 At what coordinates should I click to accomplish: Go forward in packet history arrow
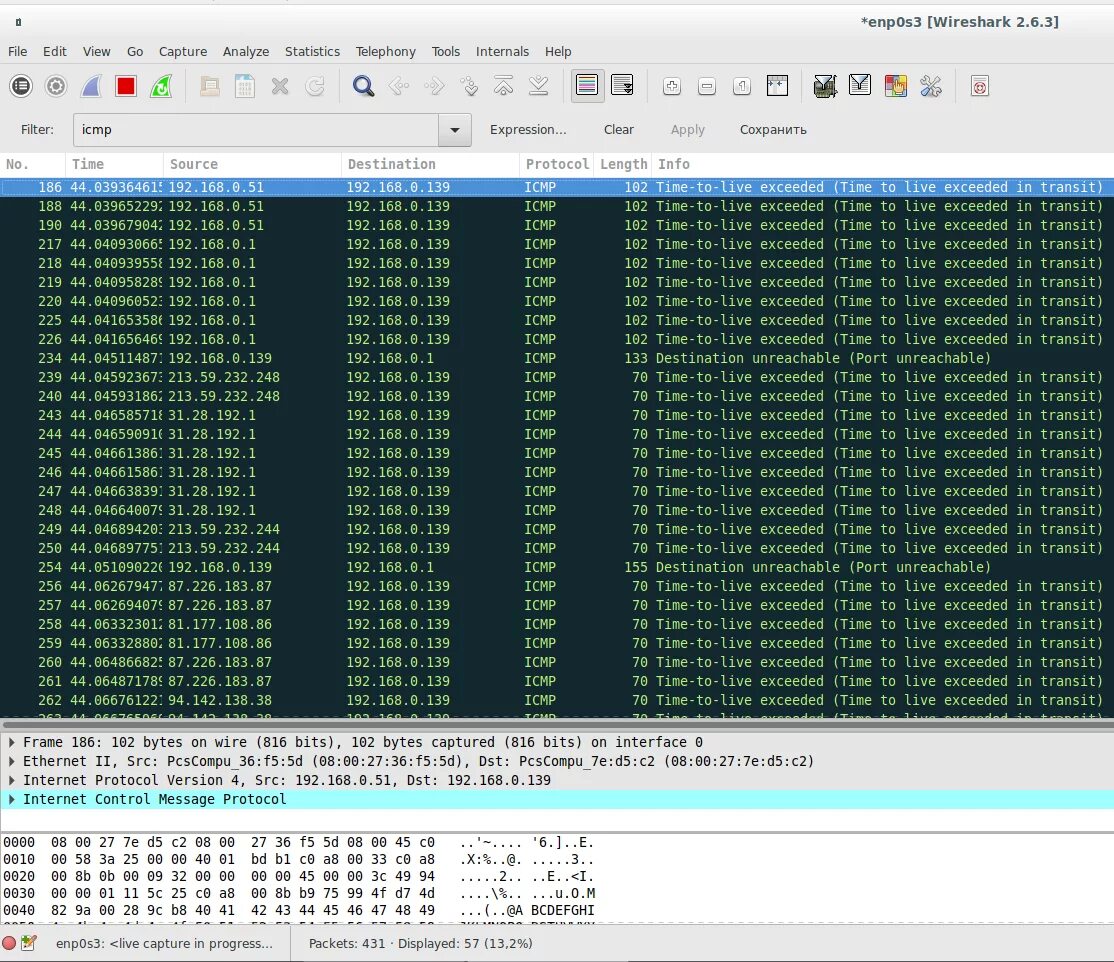point(433,87)
